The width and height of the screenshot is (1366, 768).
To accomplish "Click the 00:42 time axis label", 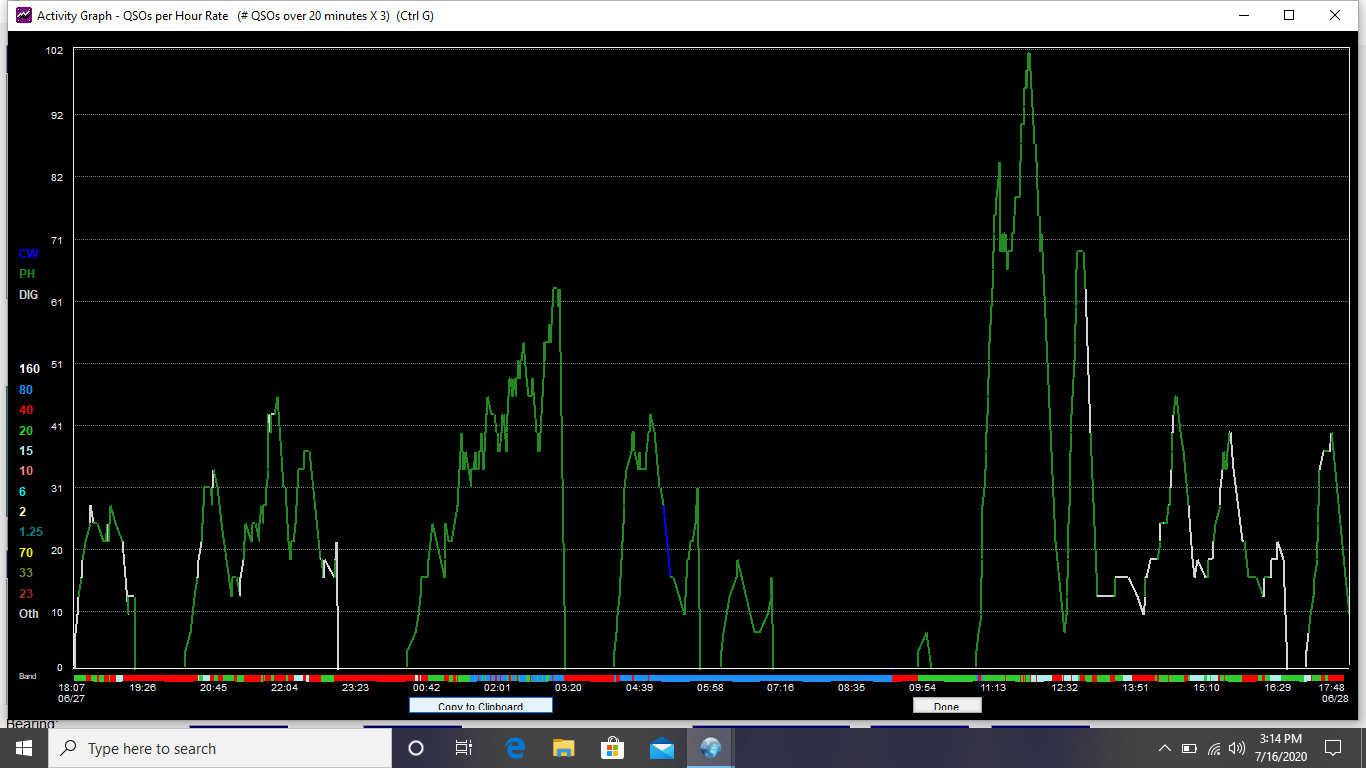I will (x=426, y=688).
